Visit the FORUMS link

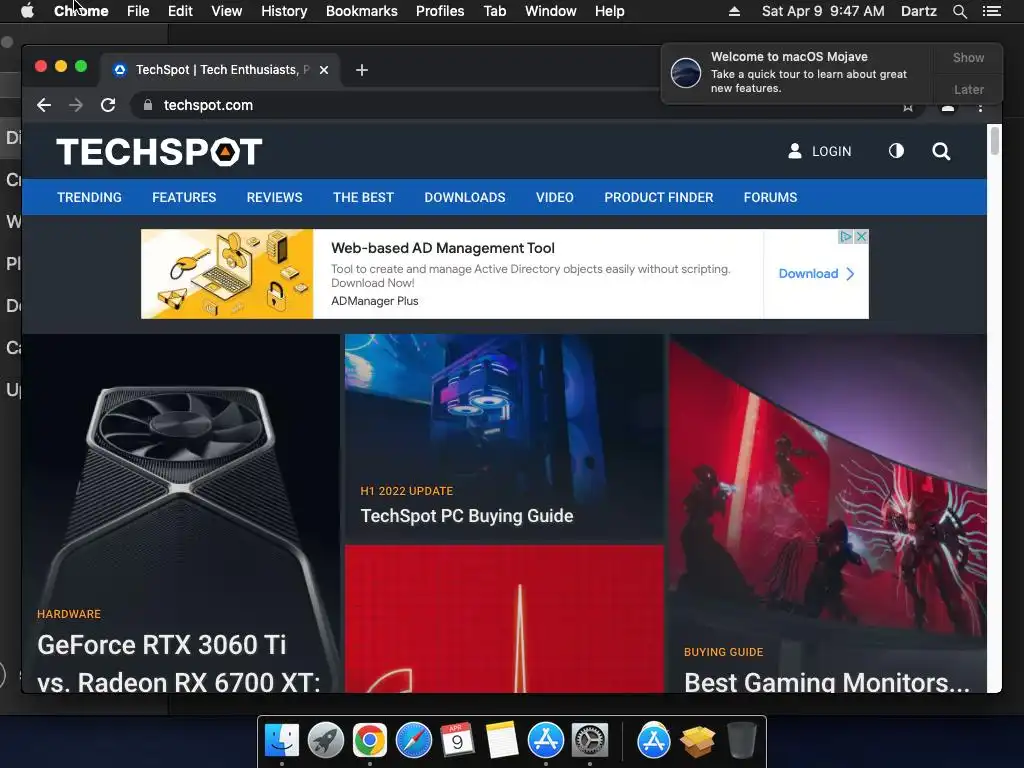(x=771, y=197)
